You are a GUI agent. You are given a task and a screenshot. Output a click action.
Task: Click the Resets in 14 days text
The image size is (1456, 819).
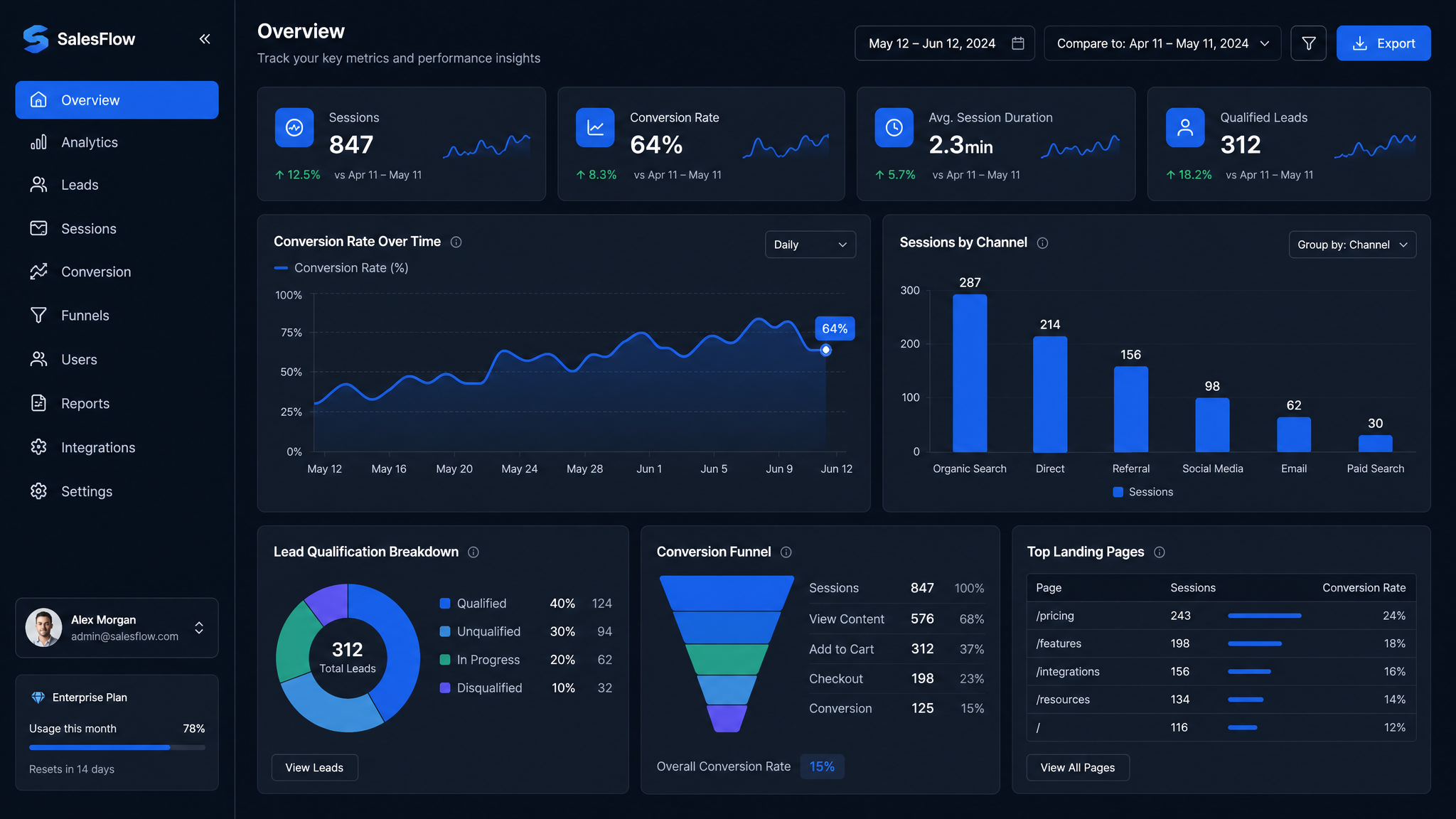tap(72, 769)
